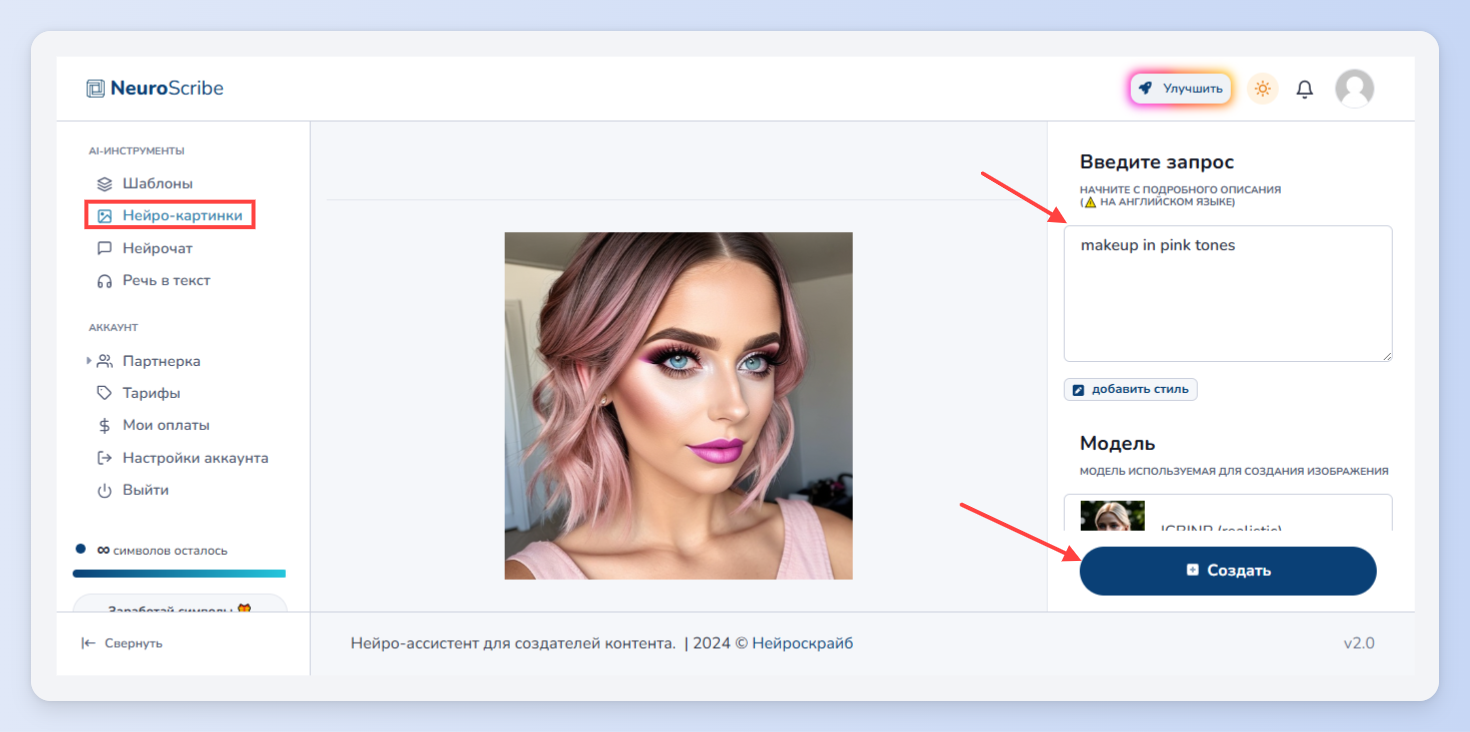1470x732 pixels.
Task: Click the Настройки аккаунта arrow icon
Action: 104,458
